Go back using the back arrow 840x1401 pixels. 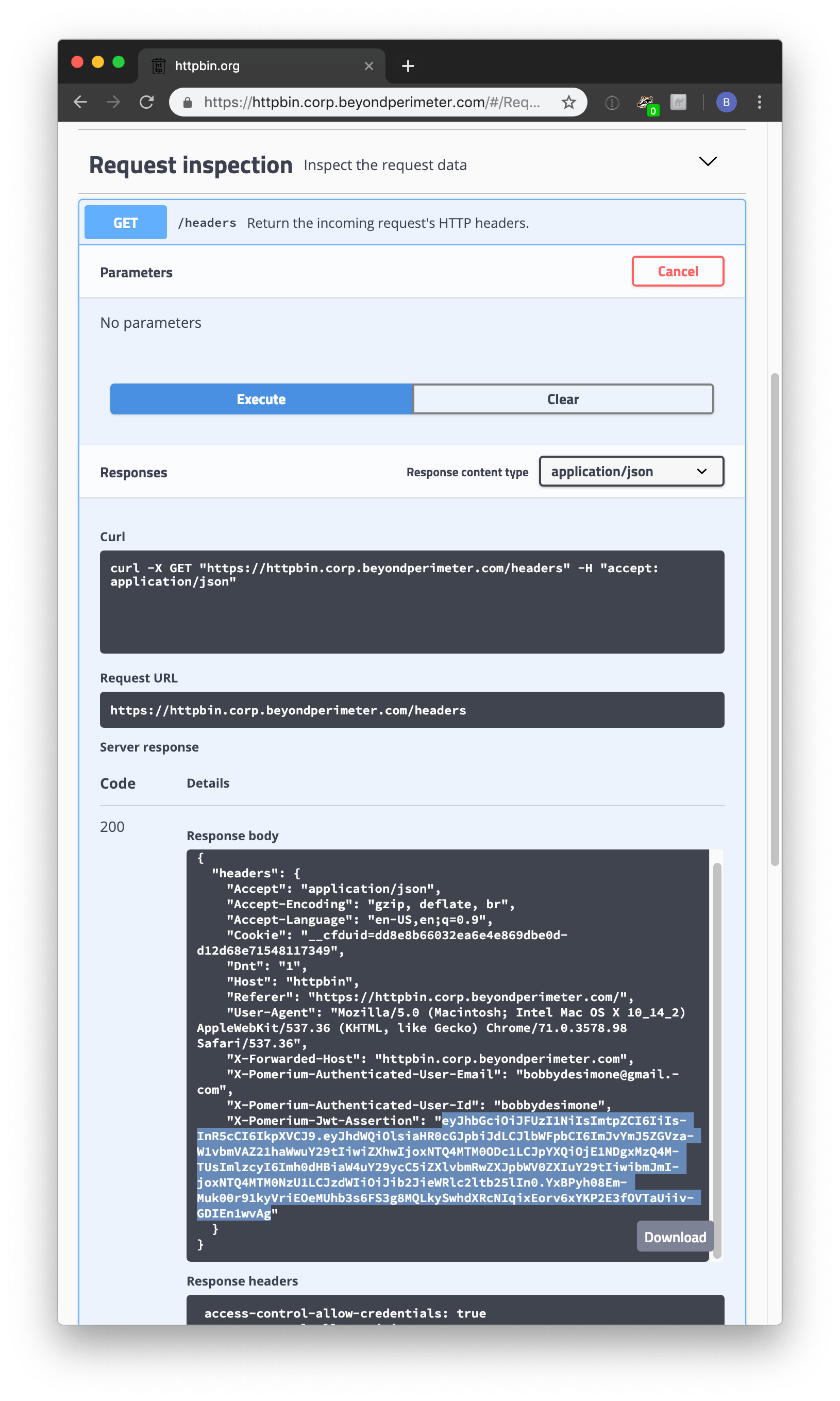pos(80,103)
